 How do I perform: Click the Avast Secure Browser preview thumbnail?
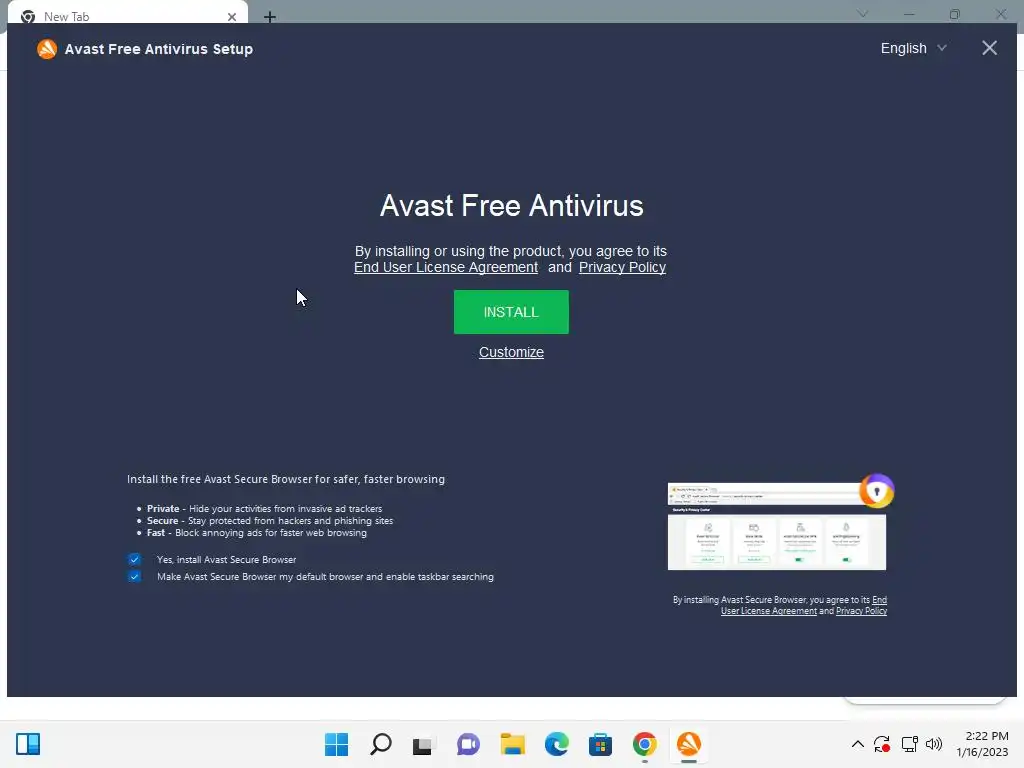[776, 526]
